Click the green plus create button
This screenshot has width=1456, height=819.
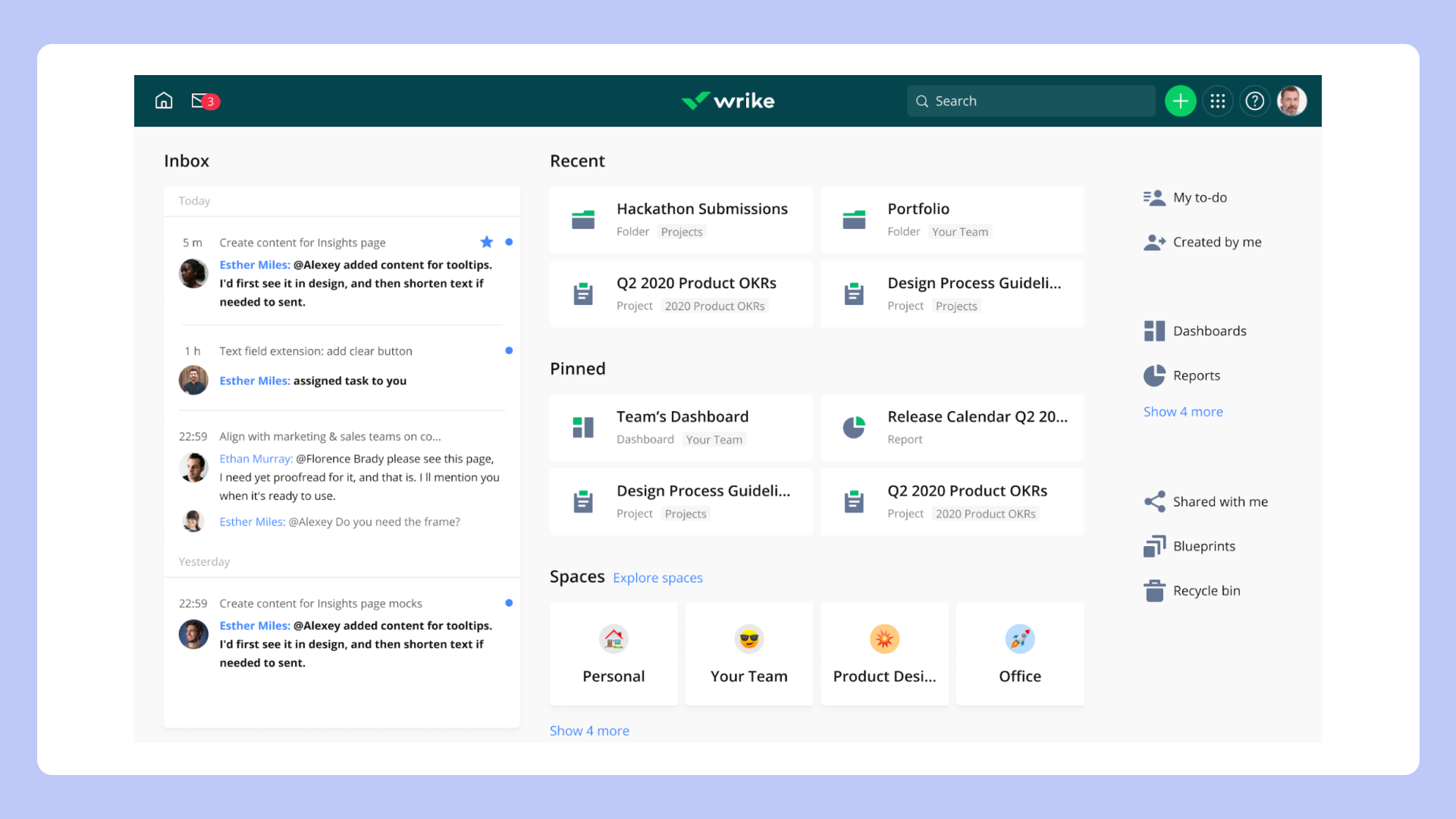(1180, 101)
